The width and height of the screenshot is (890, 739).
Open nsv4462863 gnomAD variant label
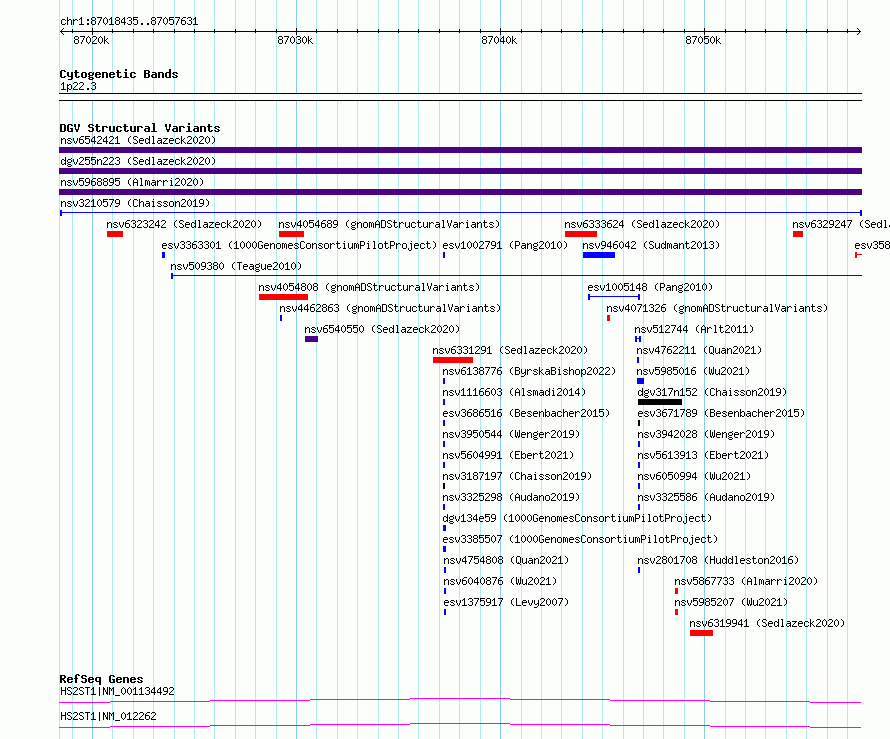pyautogui.click(x=391, y=308)
